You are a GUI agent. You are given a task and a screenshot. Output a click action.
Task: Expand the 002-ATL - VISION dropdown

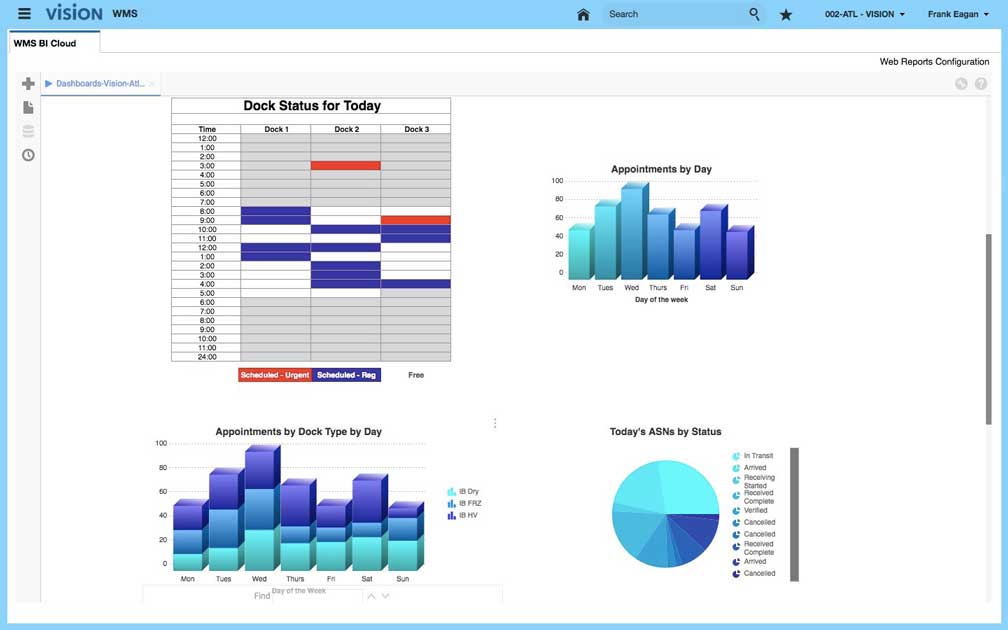coord(864,14)
